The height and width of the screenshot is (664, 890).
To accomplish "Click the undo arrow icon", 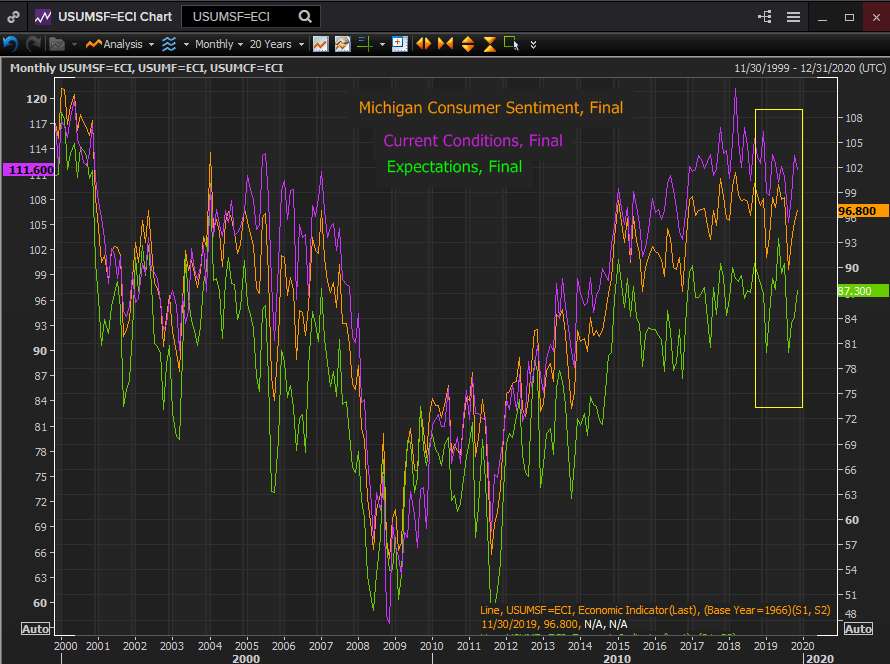I will click(x=11, y=44).
